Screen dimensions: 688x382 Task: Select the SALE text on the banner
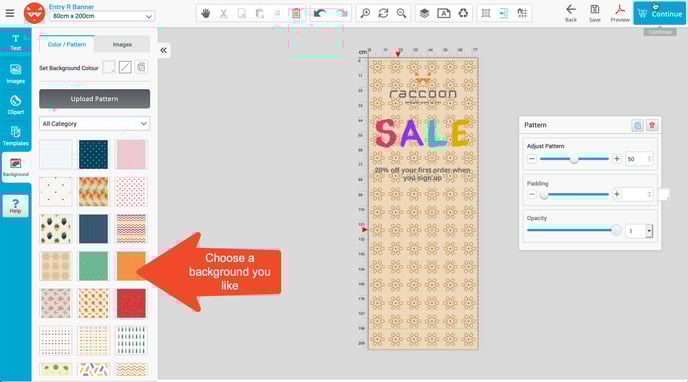coord(422,133)
